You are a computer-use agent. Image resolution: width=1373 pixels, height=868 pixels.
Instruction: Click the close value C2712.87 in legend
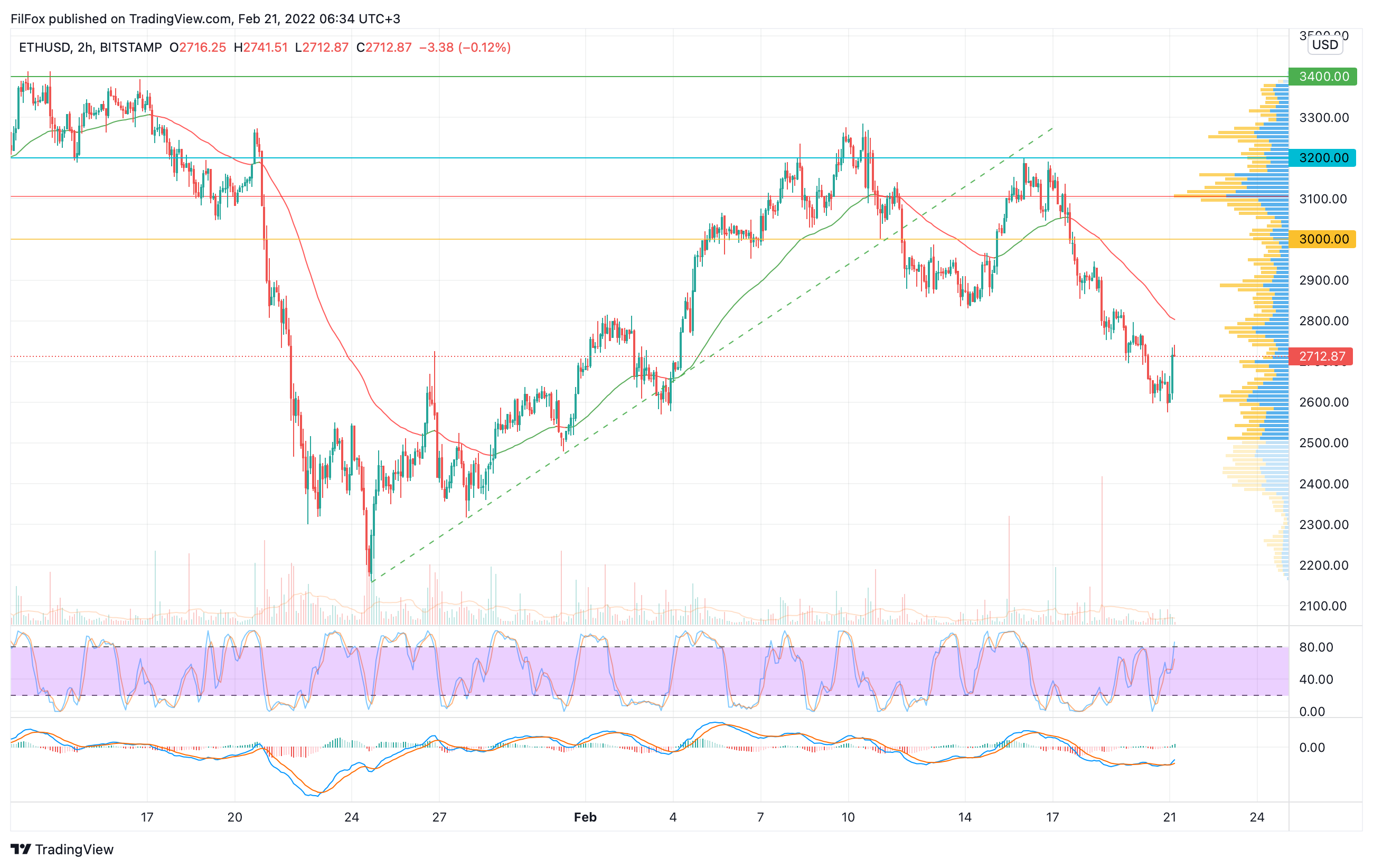[x=384, y=48]
